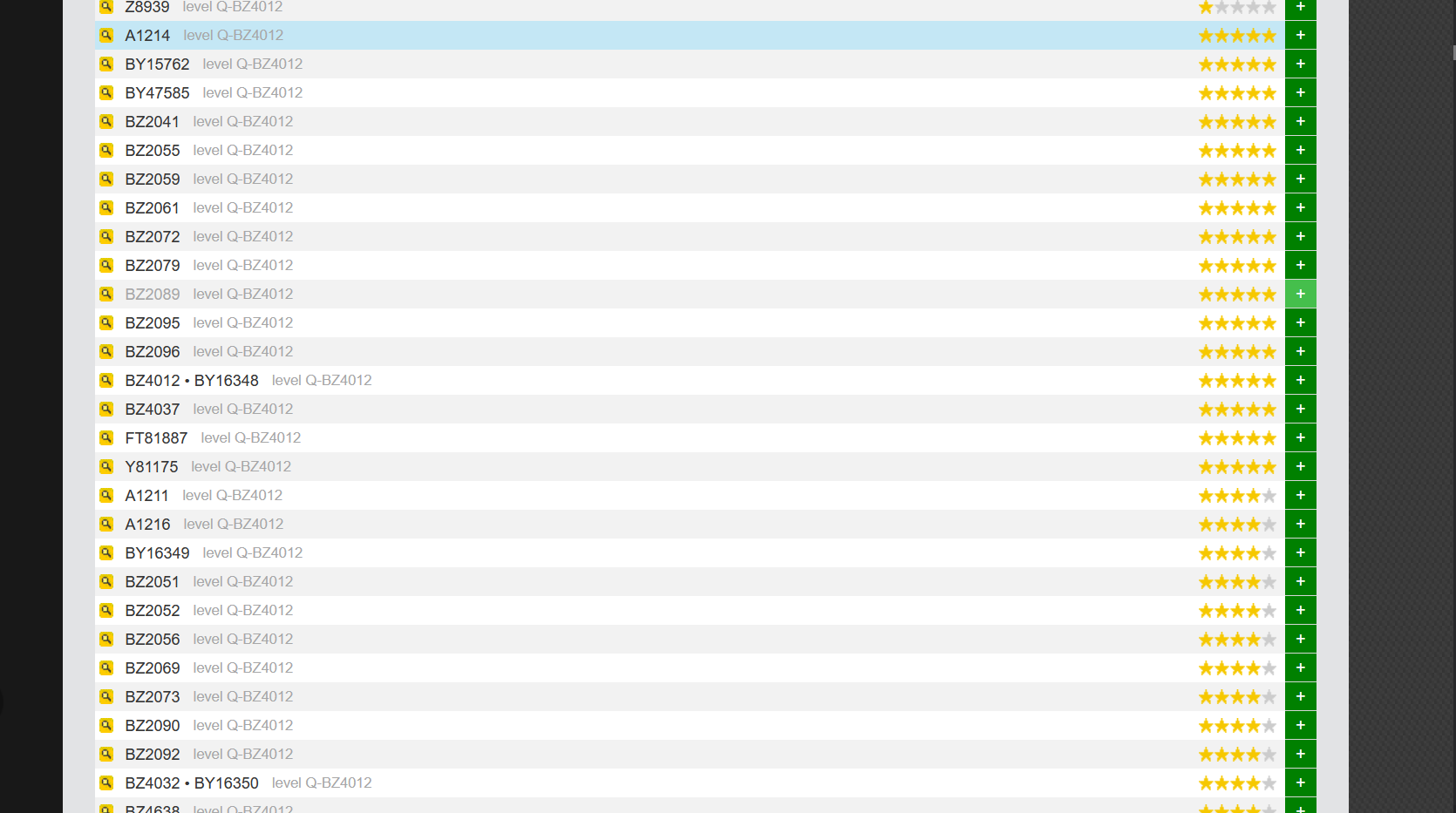1456x813 pixels.
Task: Open the magnifier icon next to BY47585
Action: click(x=106, y=93)
